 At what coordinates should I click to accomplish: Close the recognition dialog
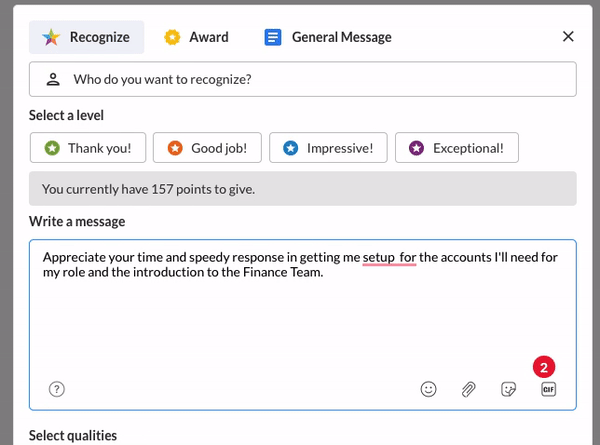tap(568, 37)
